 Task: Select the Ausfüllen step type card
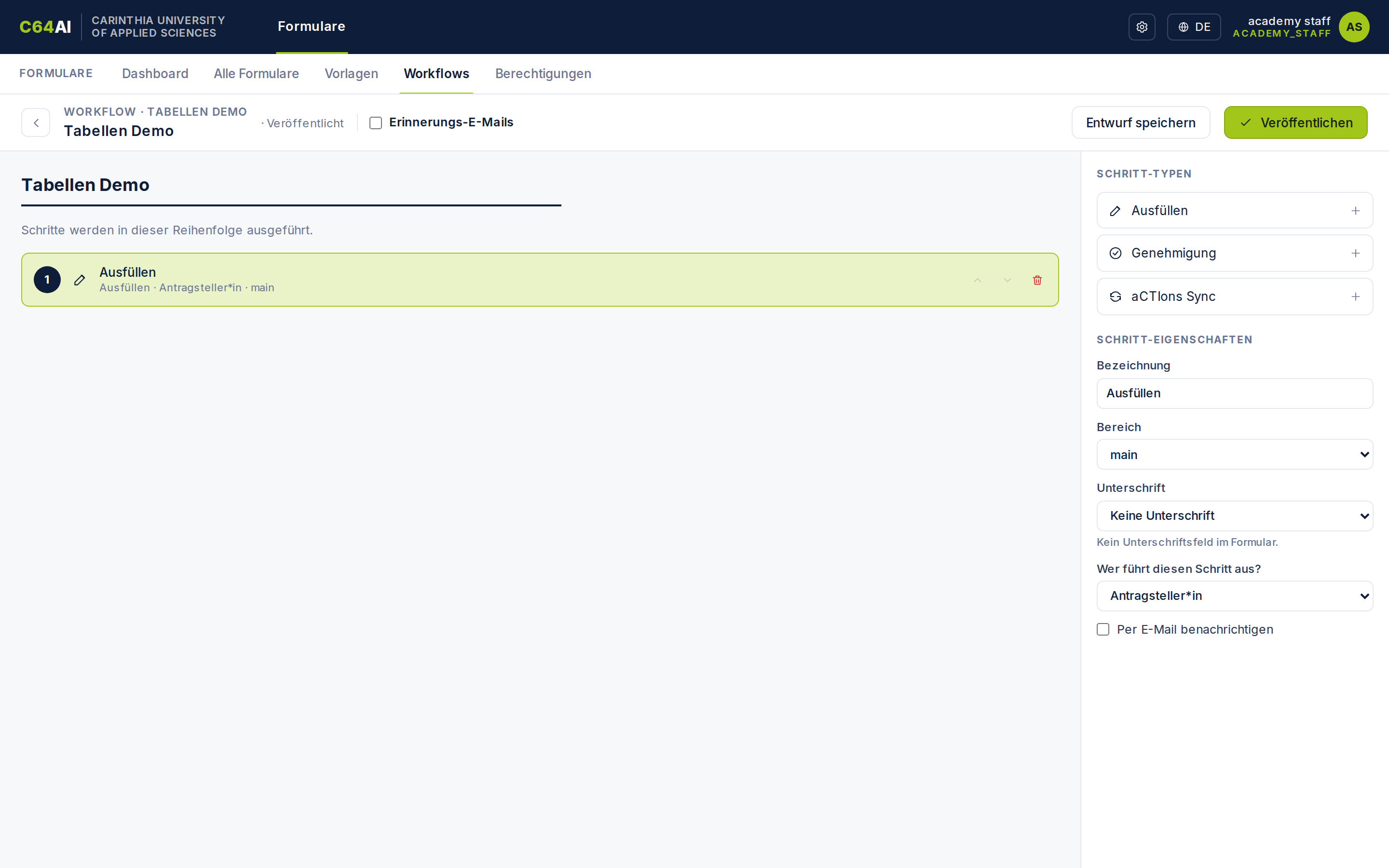click(1235, 211)
